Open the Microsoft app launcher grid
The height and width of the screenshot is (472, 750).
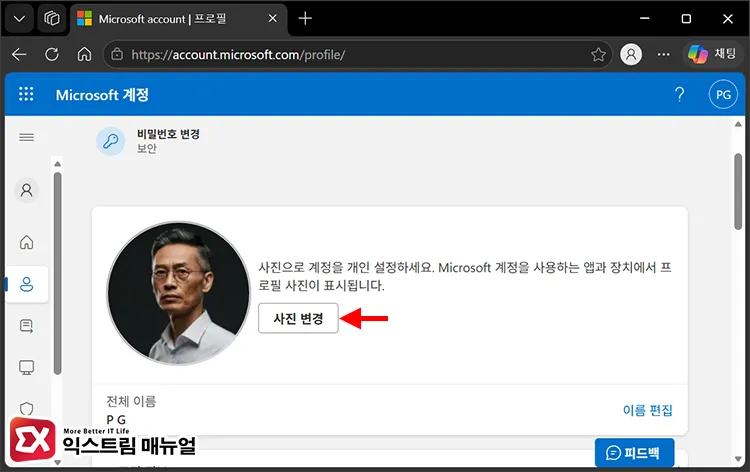pyautogui.click(x=26, y=94)
